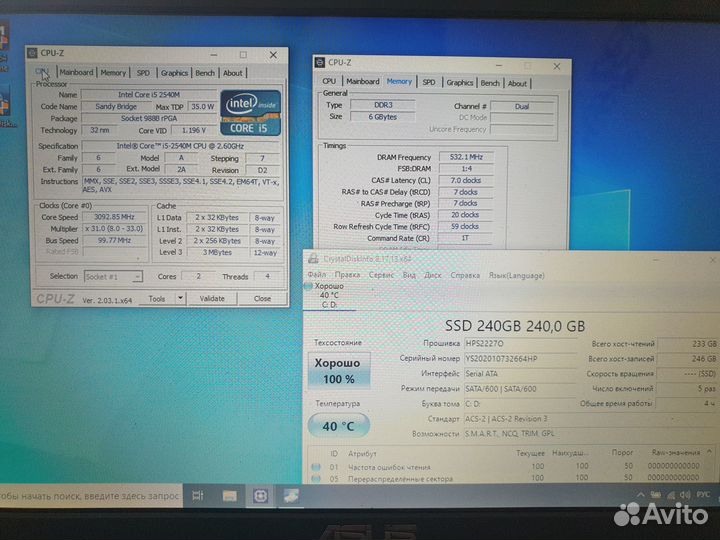Open SPD tab in memory CPU-Z window
The width and height of the screenshot is (720, 540).
[429, 82]
